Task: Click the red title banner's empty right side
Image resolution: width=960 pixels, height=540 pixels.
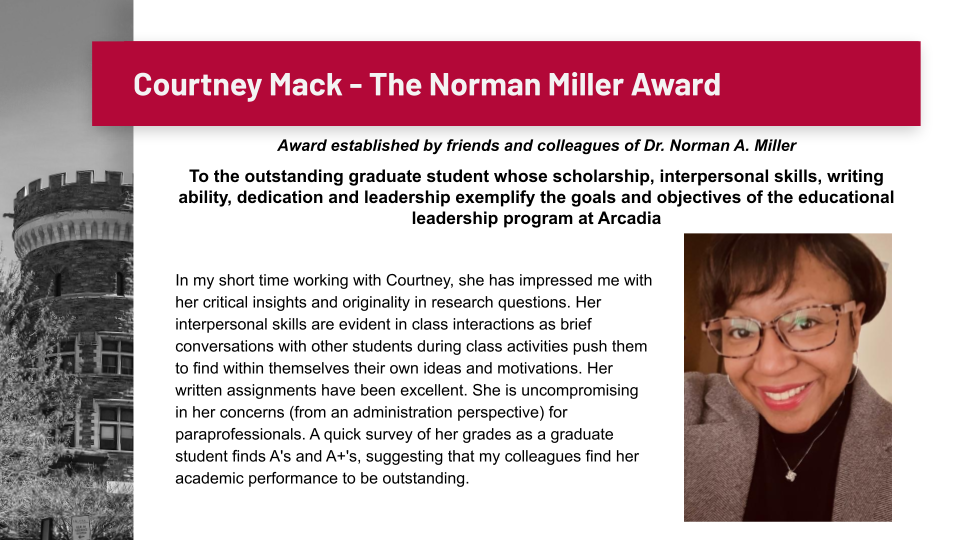Action: coord(830,84)
